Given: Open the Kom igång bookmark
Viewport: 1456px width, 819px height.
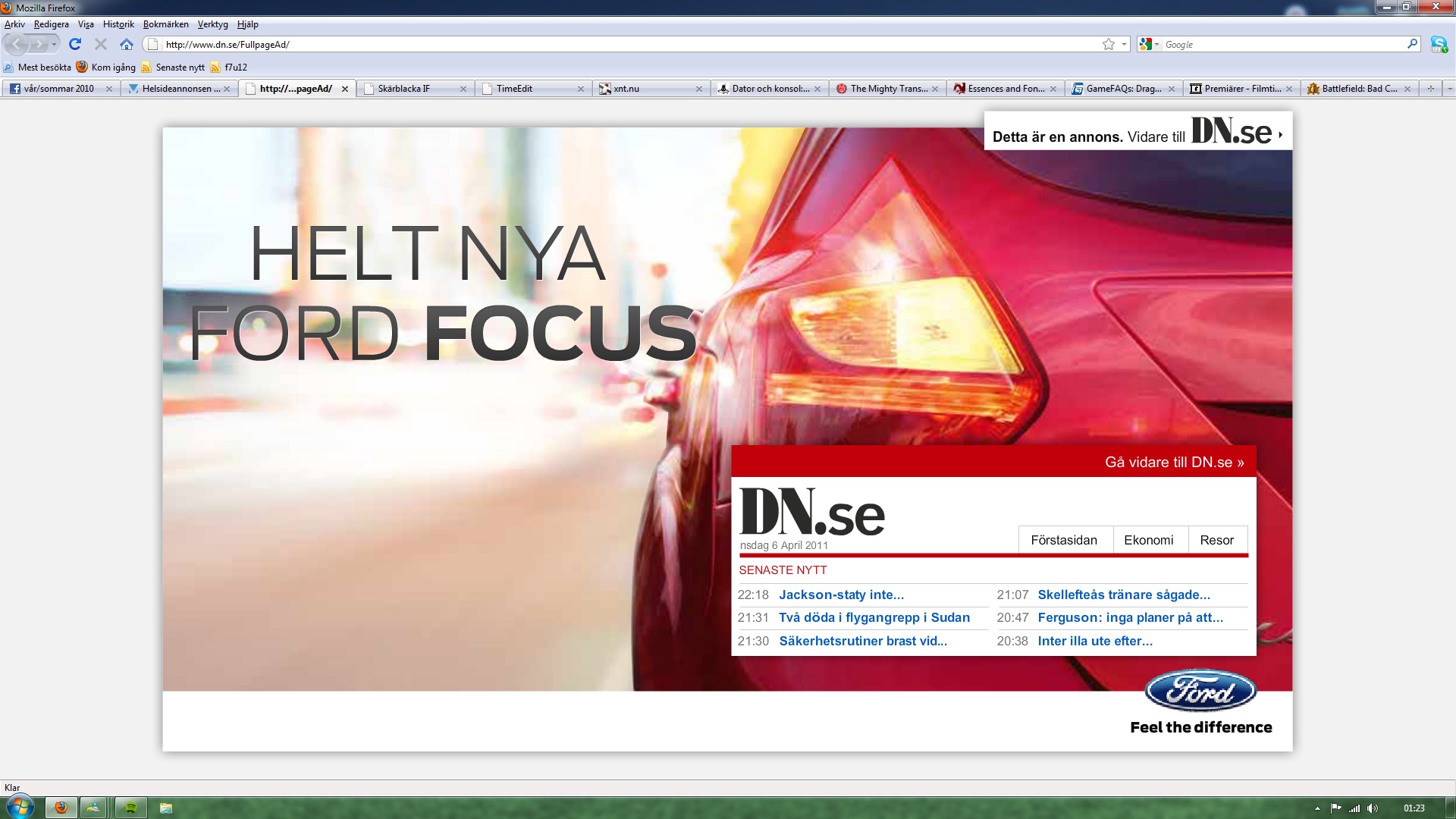Looking at the screenshot, I should pos(106,67).
